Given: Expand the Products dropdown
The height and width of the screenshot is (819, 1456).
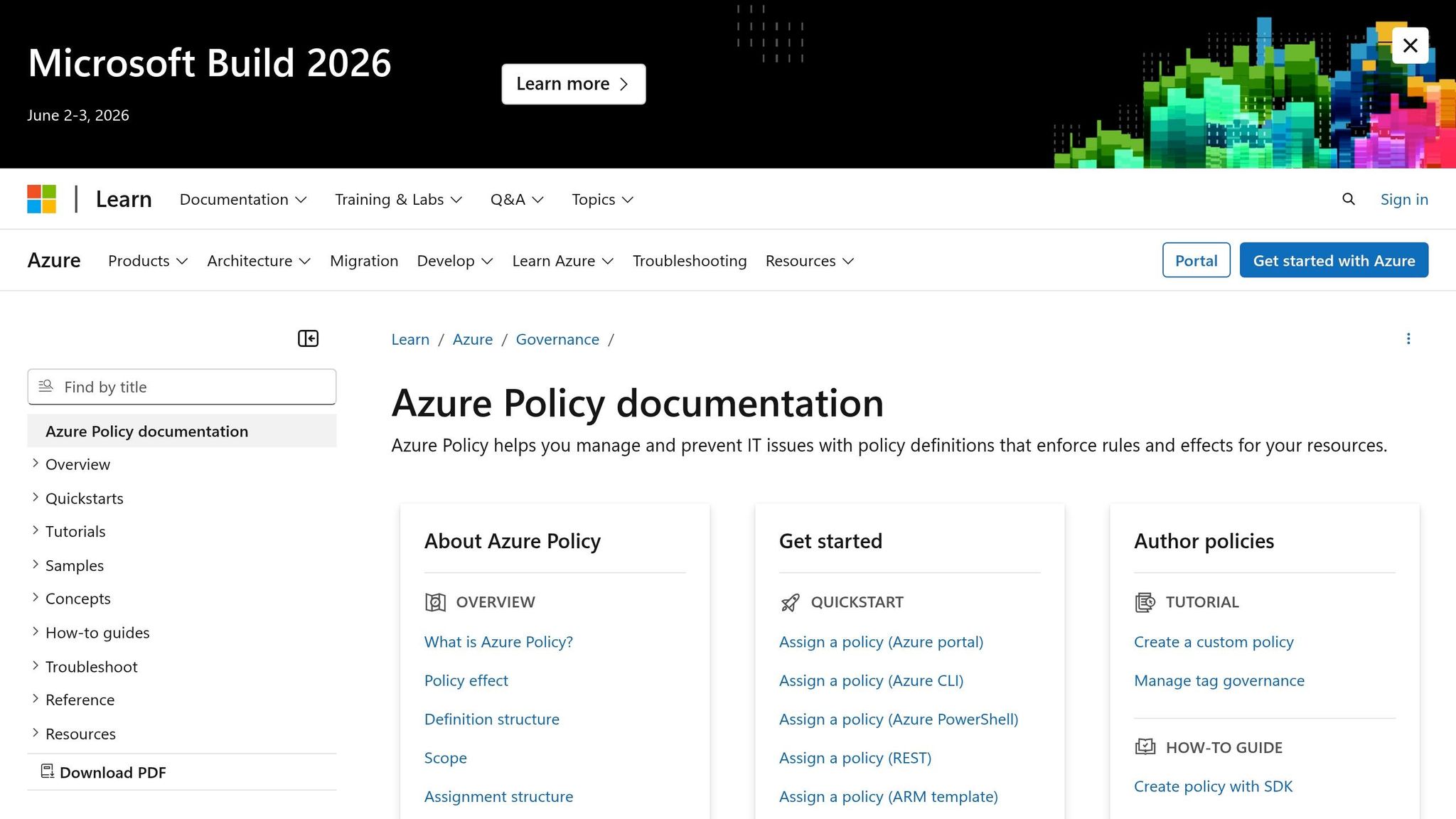Looking at the screenshot, I should [x=147, y=260].
